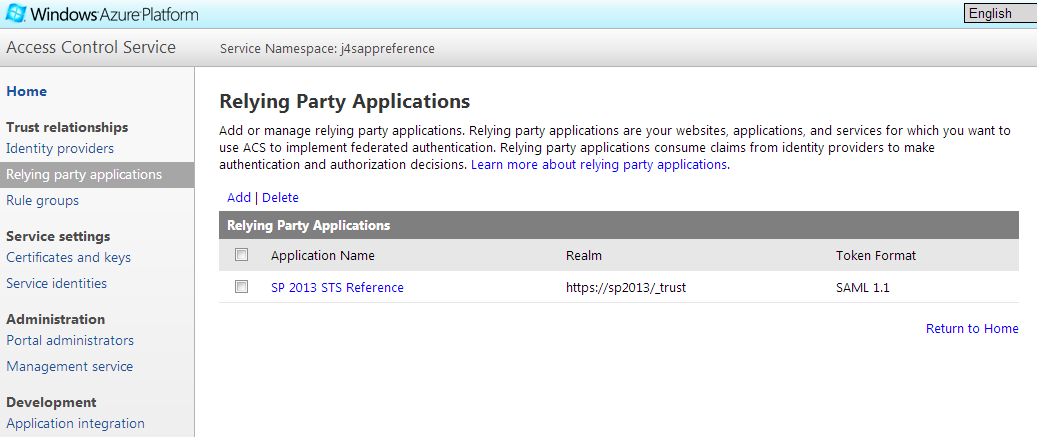1037x437 pixels.
Task: Open Portal administrators page
Action: 69,340
